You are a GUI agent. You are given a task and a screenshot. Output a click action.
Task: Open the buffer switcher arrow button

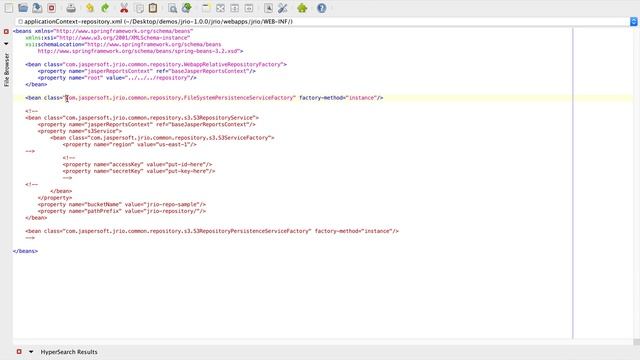[x=633, y=21]
